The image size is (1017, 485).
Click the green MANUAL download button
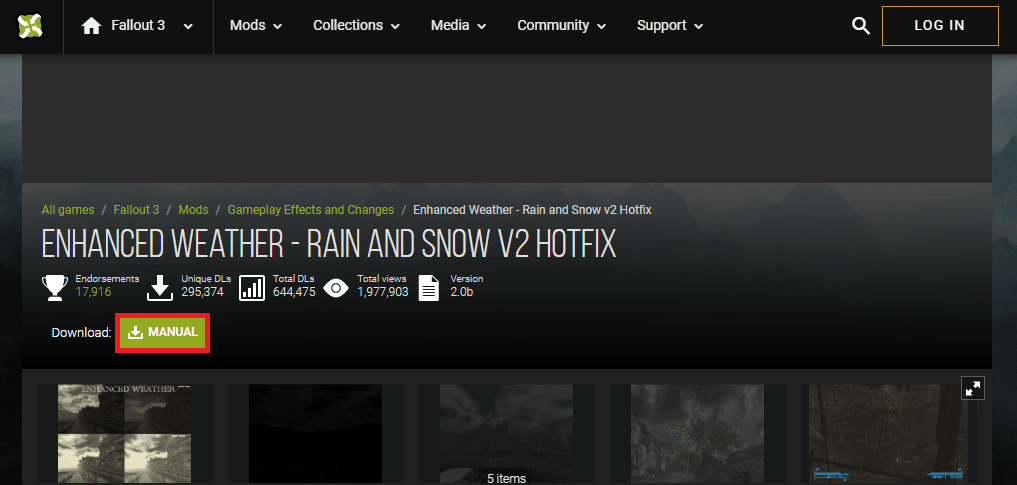(x=162, y=333)
